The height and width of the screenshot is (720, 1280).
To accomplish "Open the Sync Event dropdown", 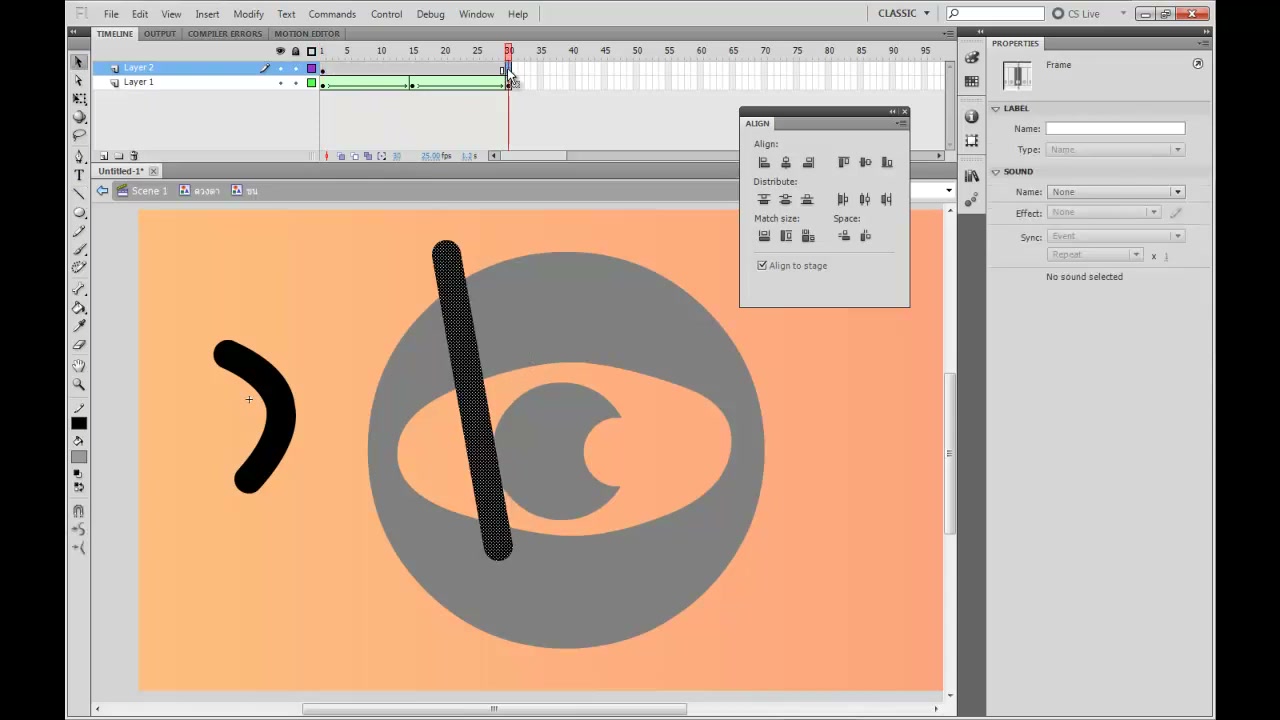I will [x=1116, y=236].
